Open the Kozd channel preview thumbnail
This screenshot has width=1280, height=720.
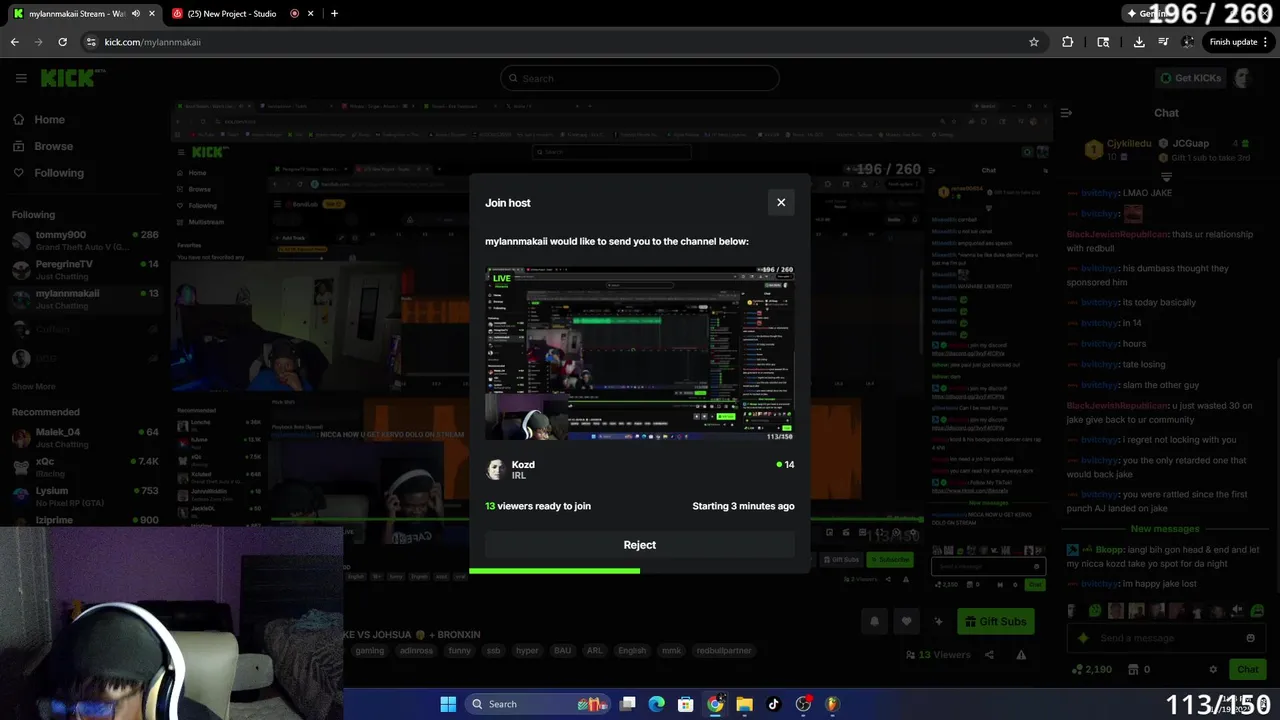click(x=640, y=353)
